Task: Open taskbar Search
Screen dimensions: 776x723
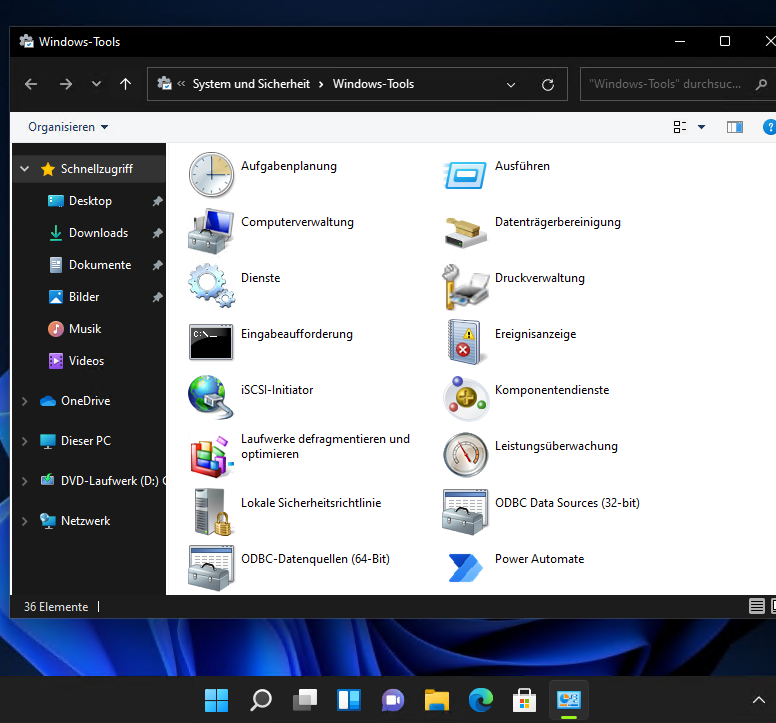Action: coord(260,700)
